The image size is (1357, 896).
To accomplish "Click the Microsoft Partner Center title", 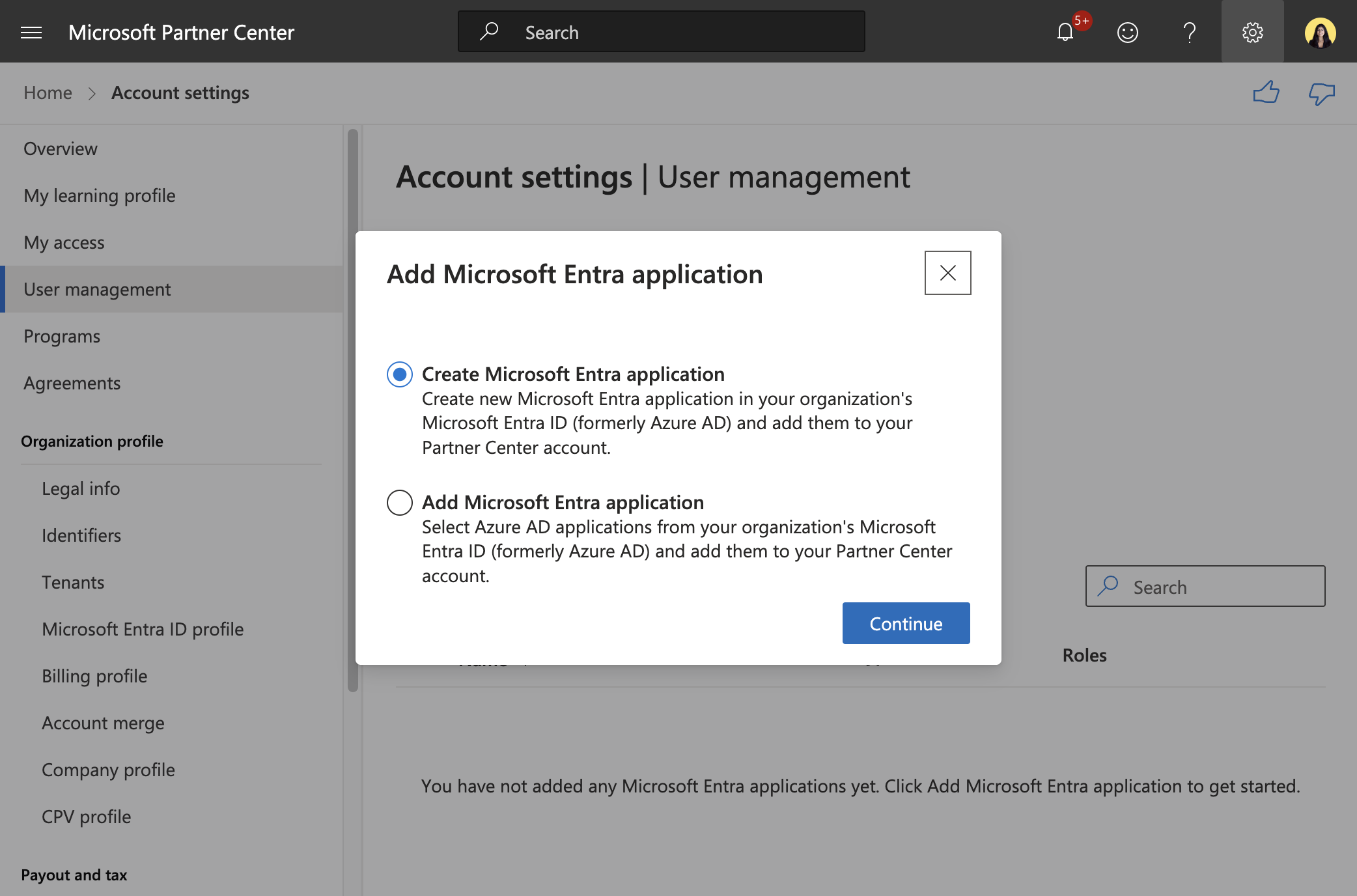I will [181, 32].
